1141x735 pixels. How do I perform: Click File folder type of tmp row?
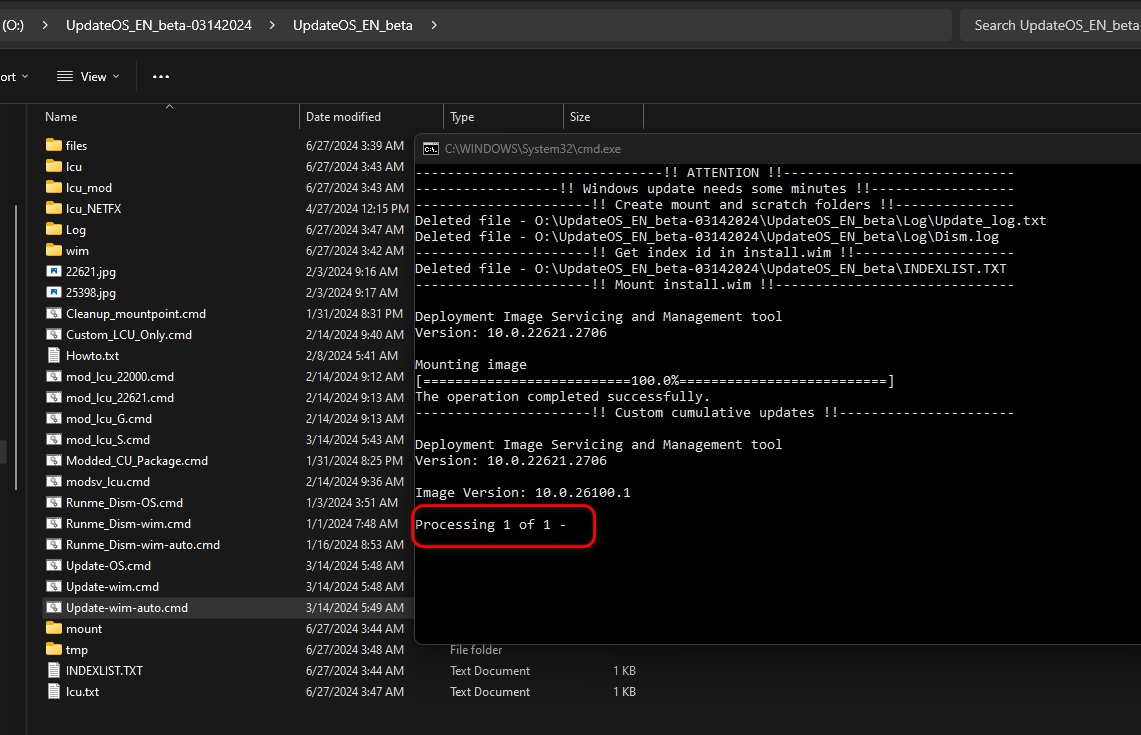click(x=476, y=650)
